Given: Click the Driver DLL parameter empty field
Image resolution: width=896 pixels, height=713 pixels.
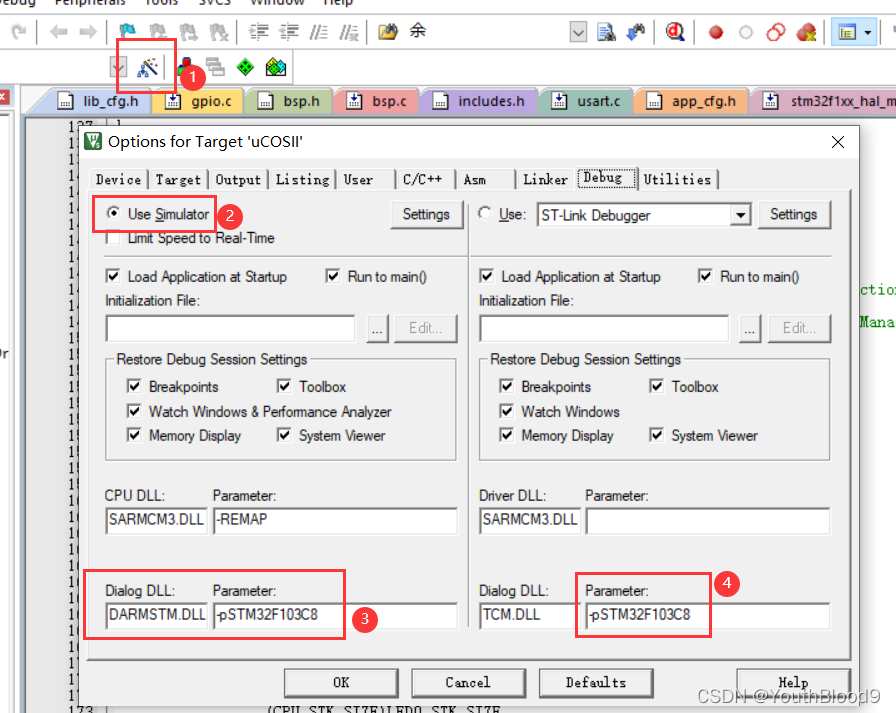Looking at the screenshot, I should (x=707, y=519).
